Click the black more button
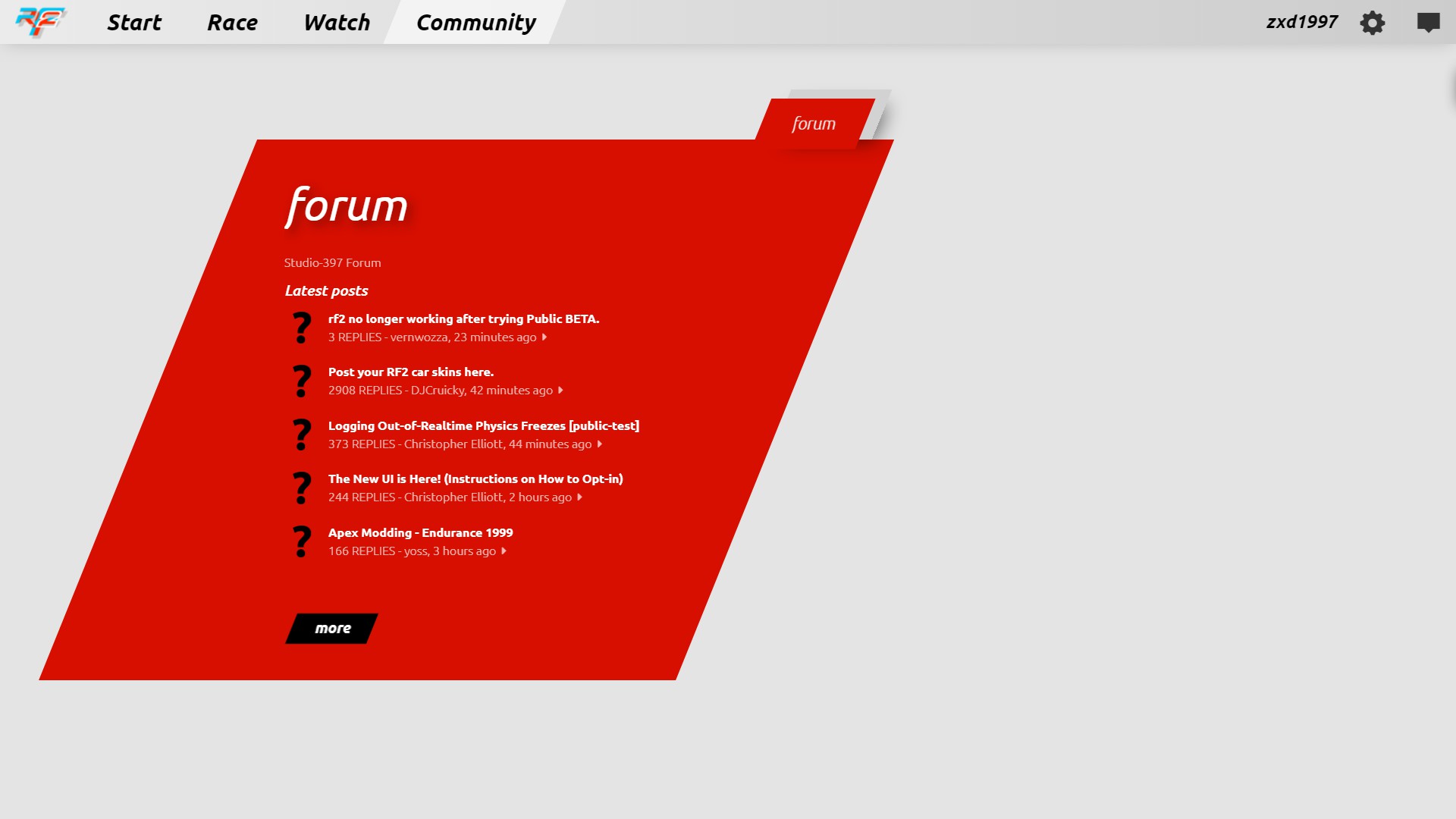Screen dimensions: 1456x819 coord(331,629)
